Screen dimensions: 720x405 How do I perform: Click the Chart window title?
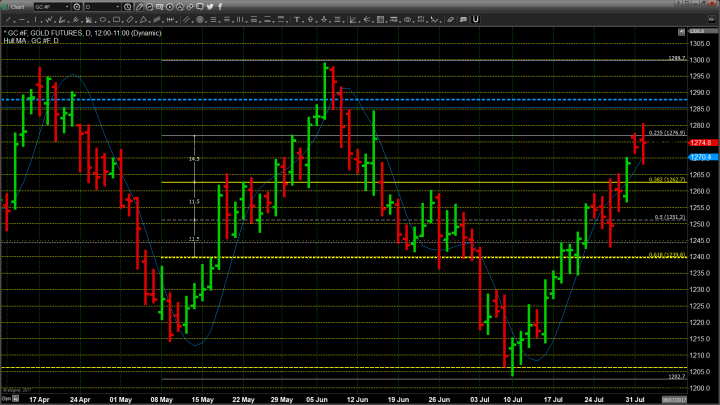coord(17,7)
